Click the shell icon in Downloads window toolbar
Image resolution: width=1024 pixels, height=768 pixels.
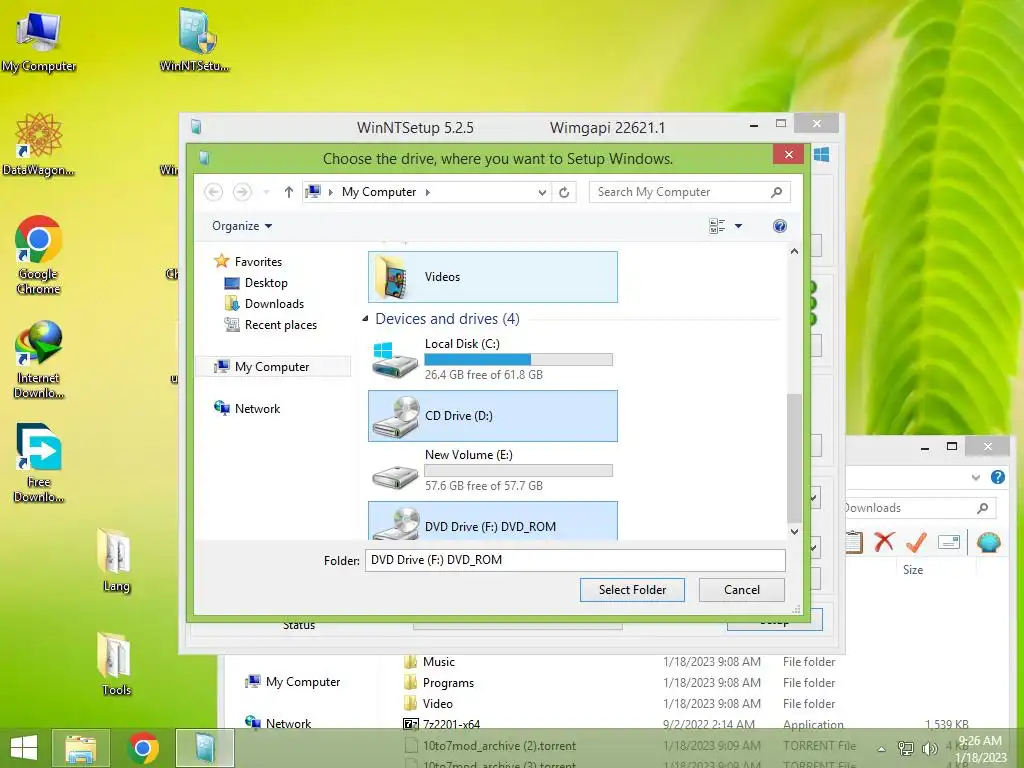click(x=989, y=542)
